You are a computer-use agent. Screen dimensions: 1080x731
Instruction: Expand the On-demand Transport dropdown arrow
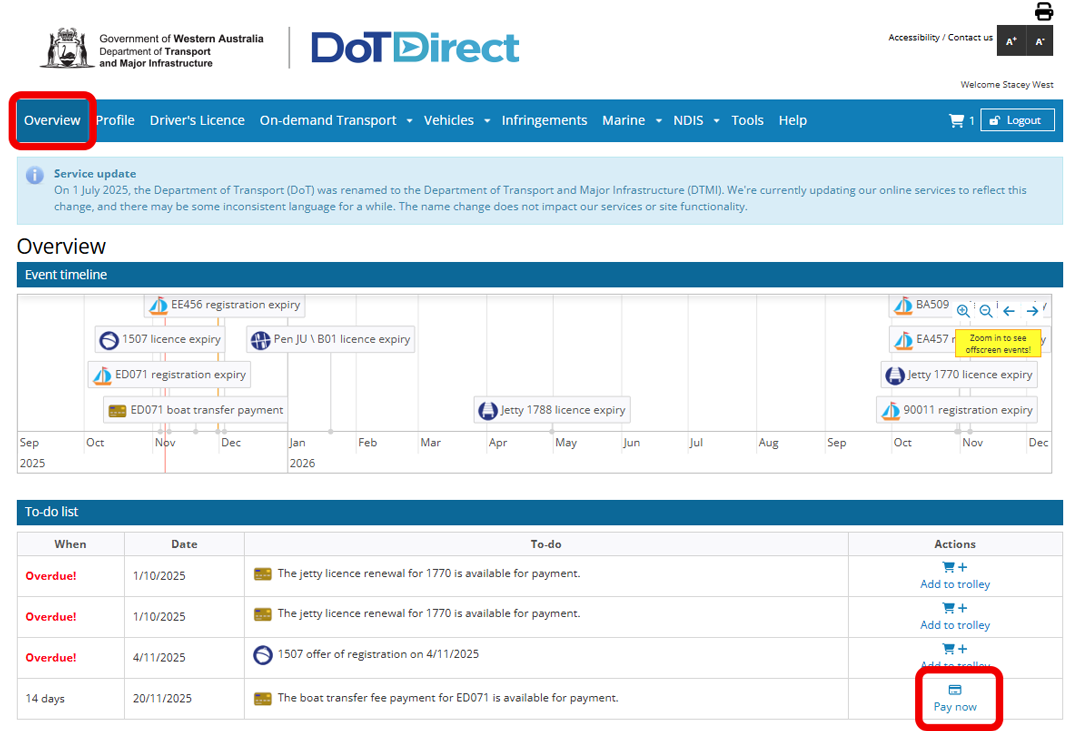(x=409, y=121)
